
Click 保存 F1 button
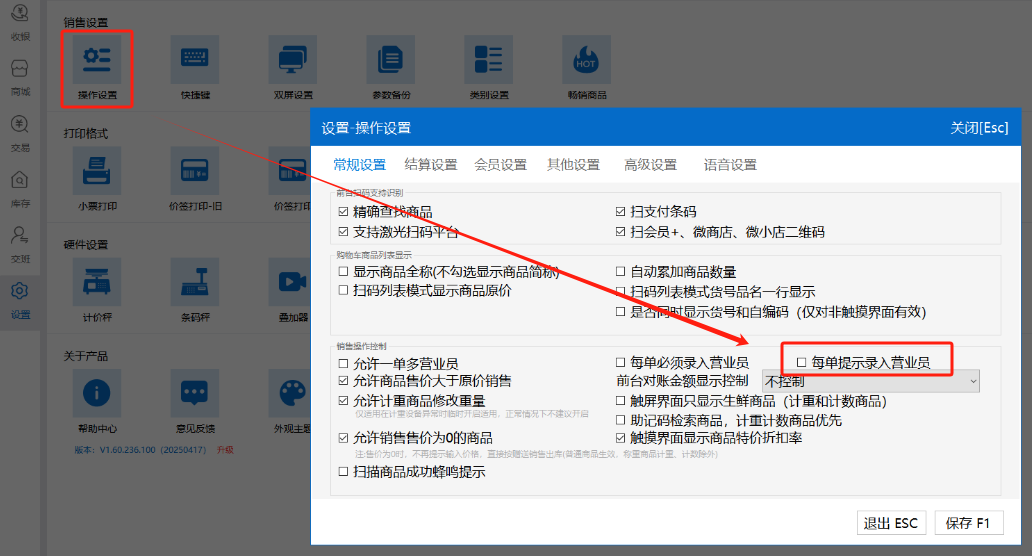[969, 523]
